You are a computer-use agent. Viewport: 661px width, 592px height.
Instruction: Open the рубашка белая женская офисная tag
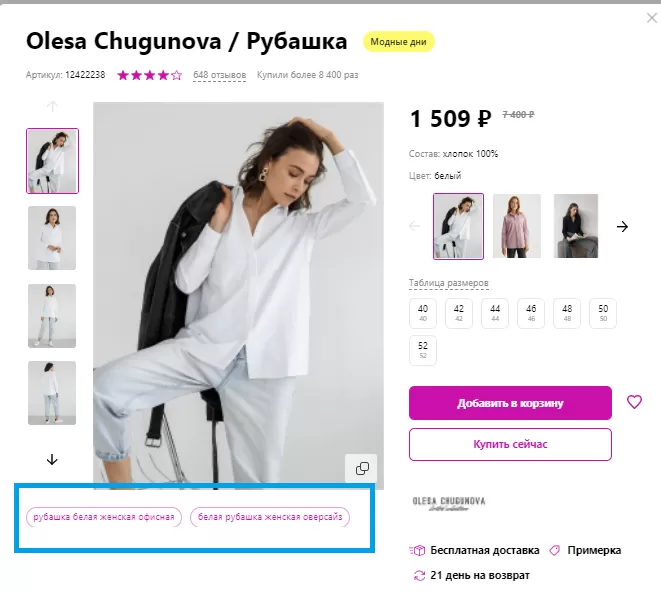(104, 517)
